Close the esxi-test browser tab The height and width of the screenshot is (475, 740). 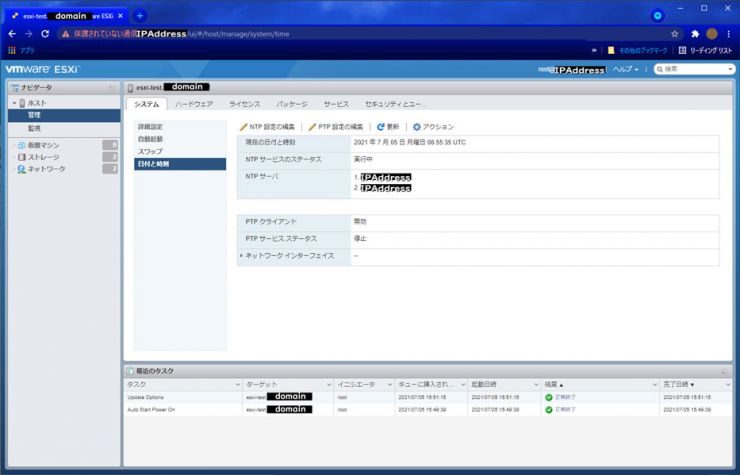pos(120,16)
